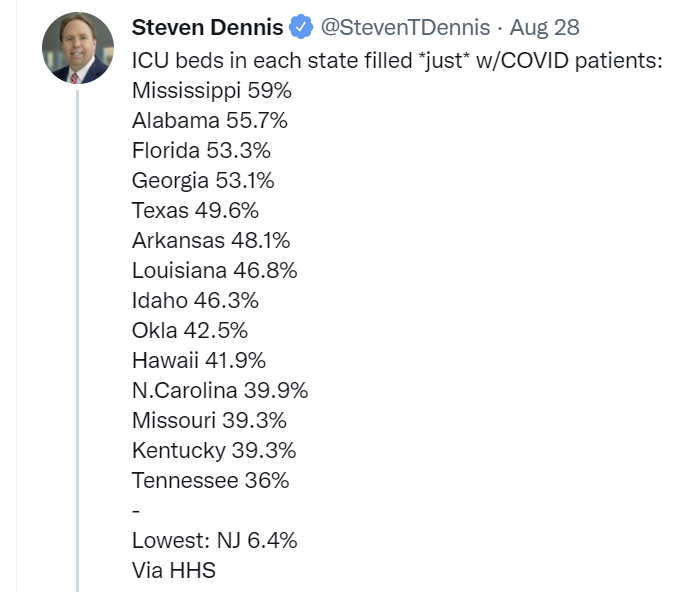Click the Steven Dennis display name

tap(207, 29)
